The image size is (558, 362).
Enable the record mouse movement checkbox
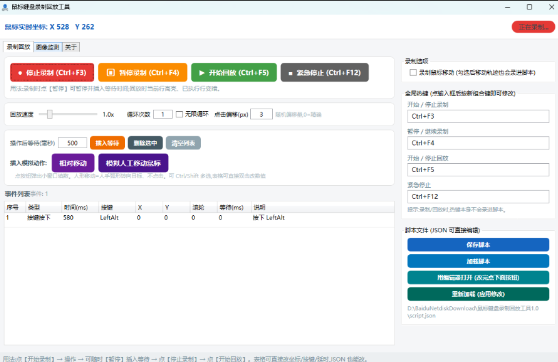(x=413, y=73)
